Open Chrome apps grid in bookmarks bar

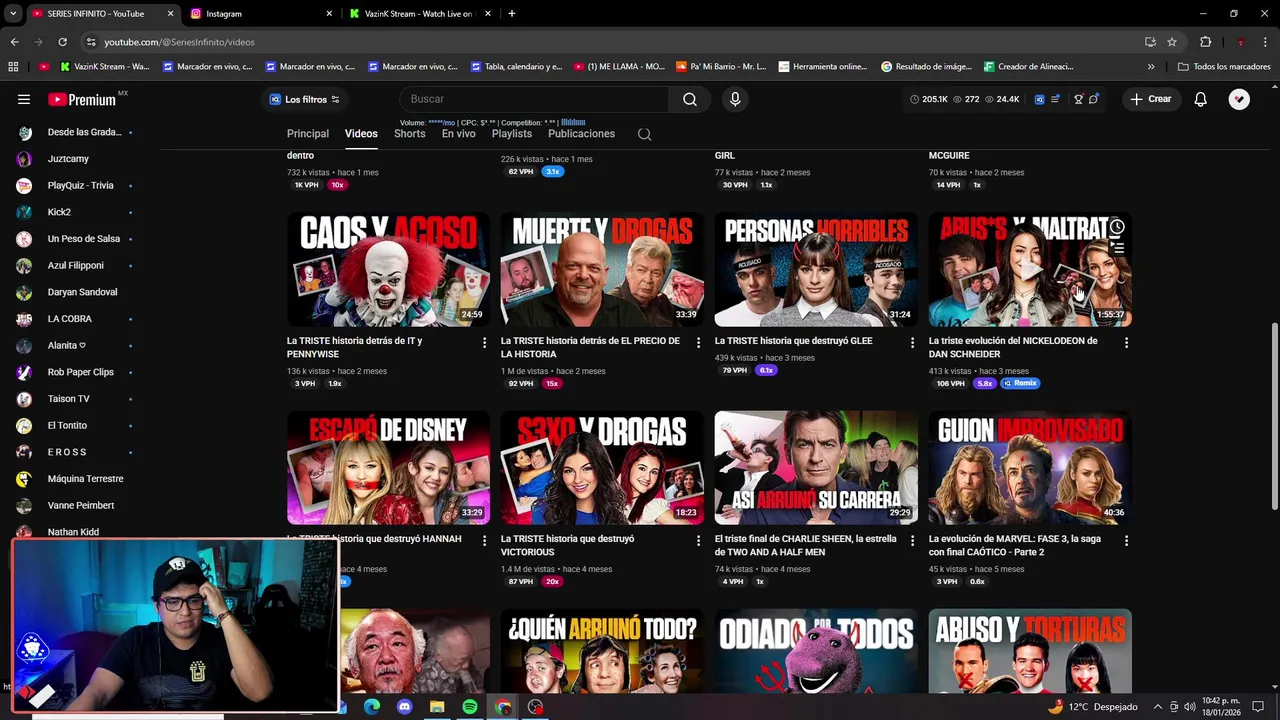click(x=13, y=67)
